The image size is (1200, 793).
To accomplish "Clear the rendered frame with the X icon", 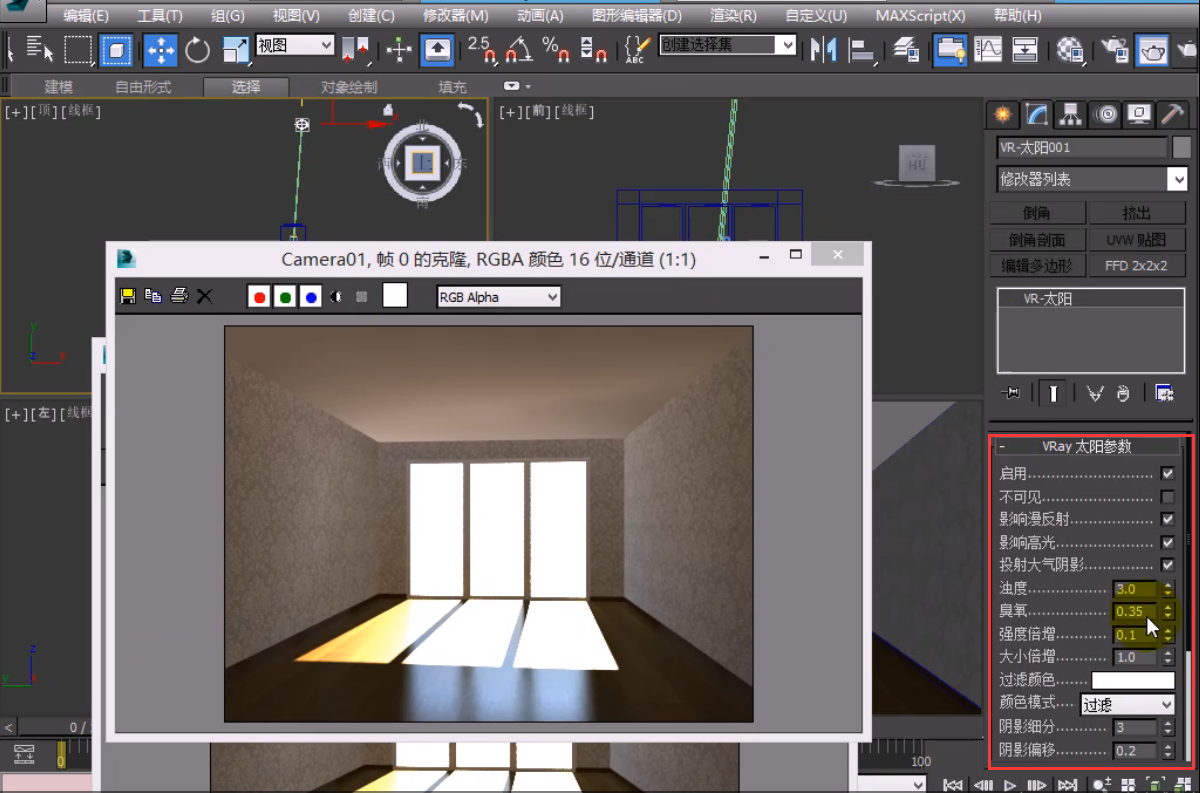I will point(204,296).
